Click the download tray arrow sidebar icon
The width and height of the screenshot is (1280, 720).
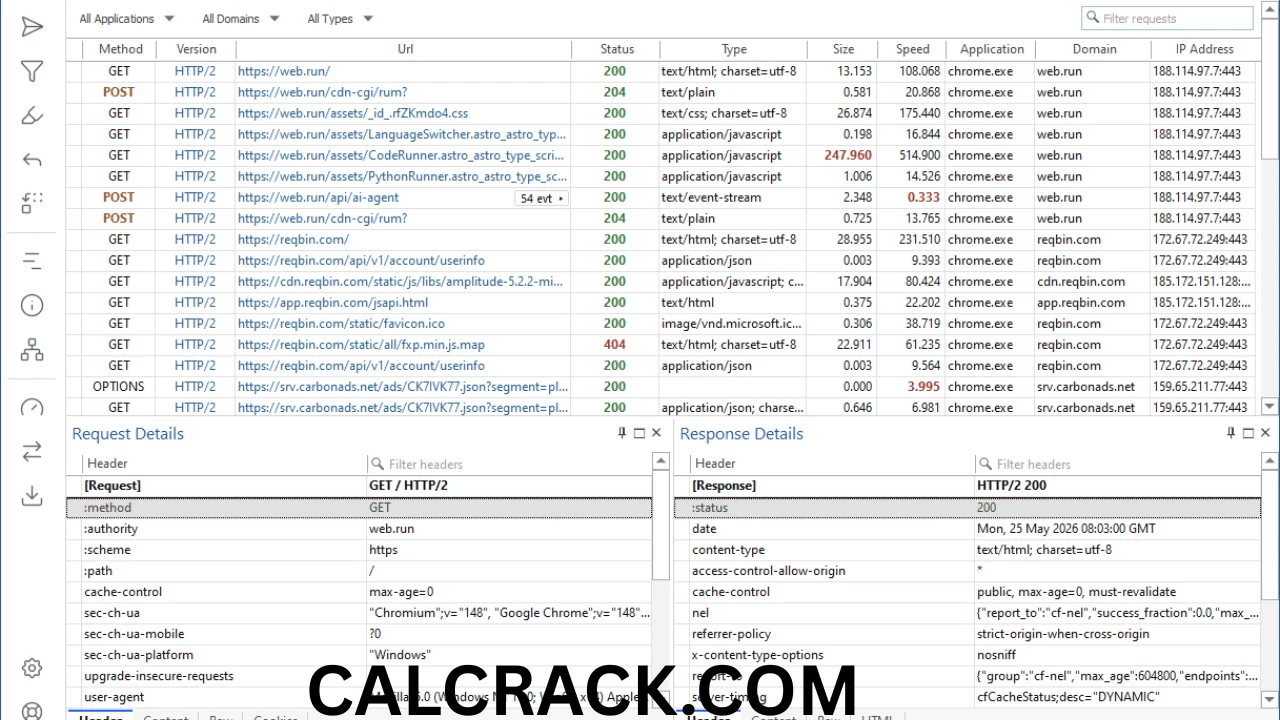click(32, 495)
